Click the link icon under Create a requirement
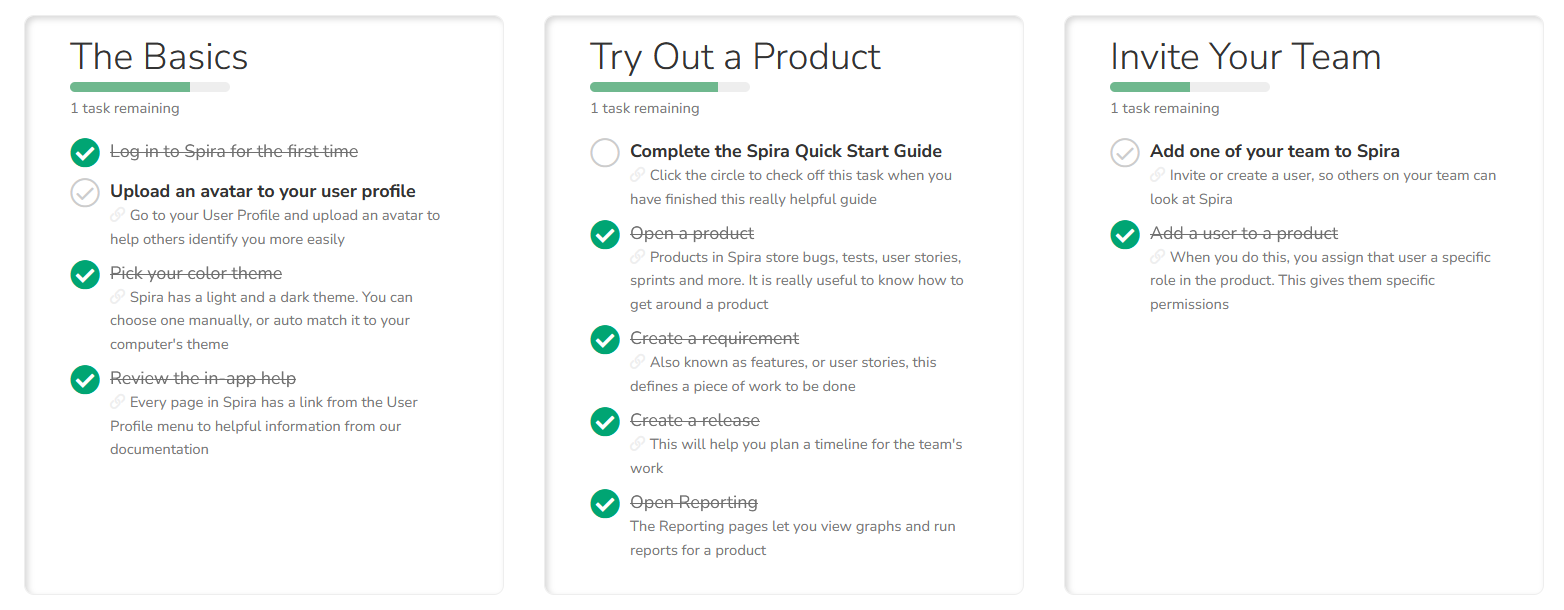 tap(640, 362)
